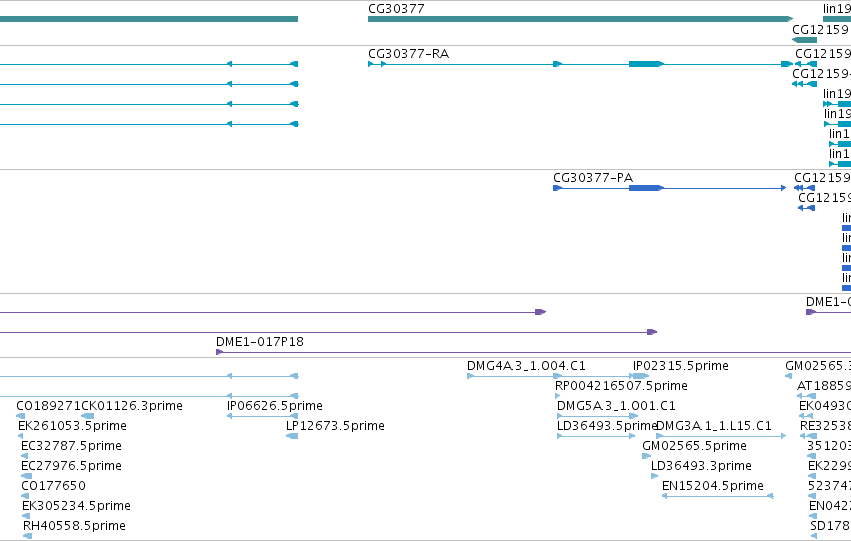This screenshot has height=541, width=851.
Task: Select the IP06626.5prime EST feature
Action: [x=263, y=416]
